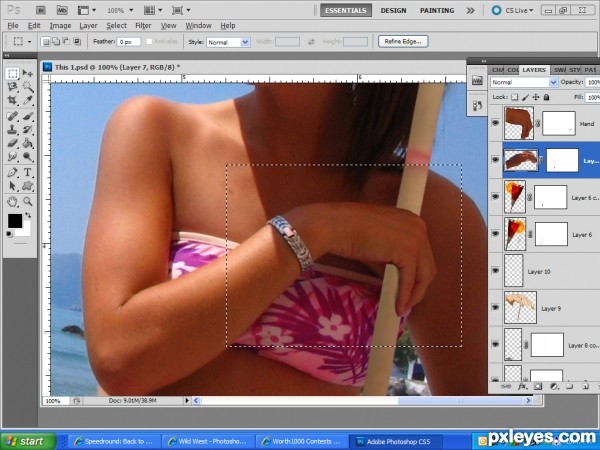
Task: Reset default foreground and background colors
Action: (10, 234)
